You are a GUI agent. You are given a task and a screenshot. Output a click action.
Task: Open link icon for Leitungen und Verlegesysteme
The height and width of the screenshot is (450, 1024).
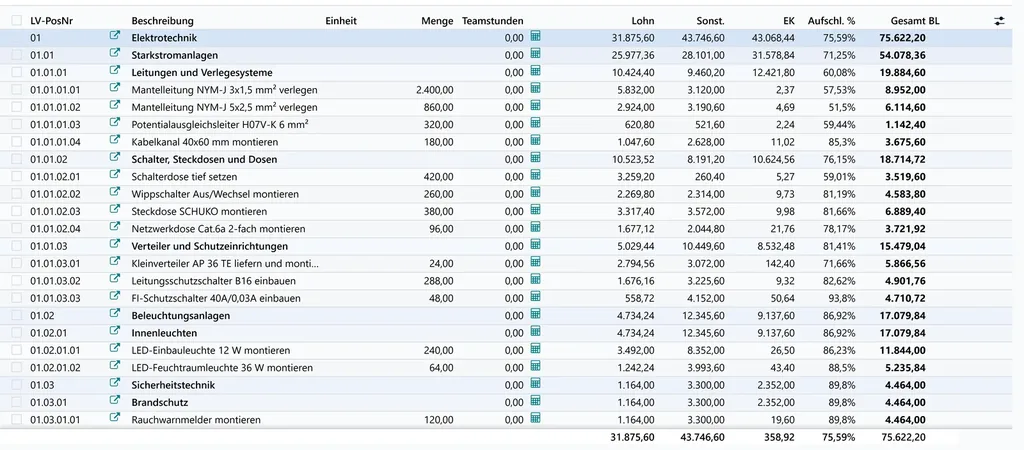click(115, 71)
